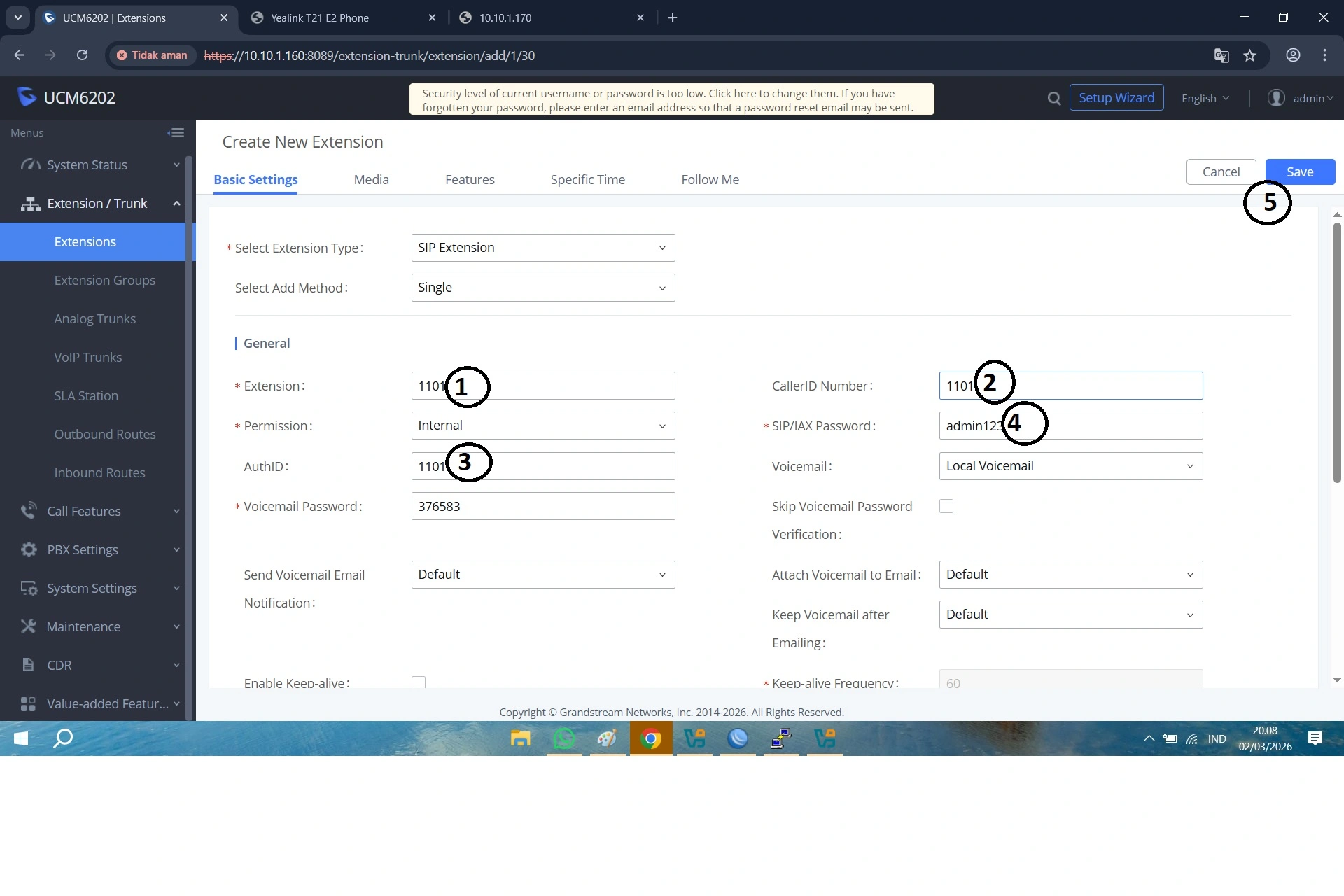Expand the Voicemail dropdown showing Local Voicemail
This screenshot has height=896, width=1344.
click(x=1070, y=466)
